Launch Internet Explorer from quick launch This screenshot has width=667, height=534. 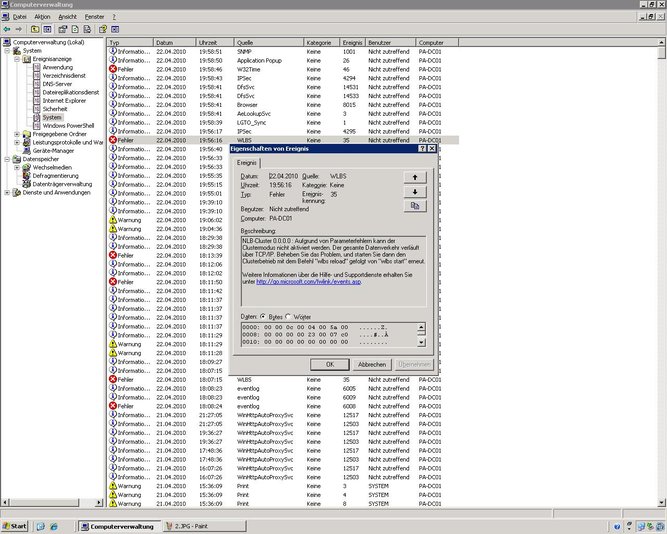[54, 527]
